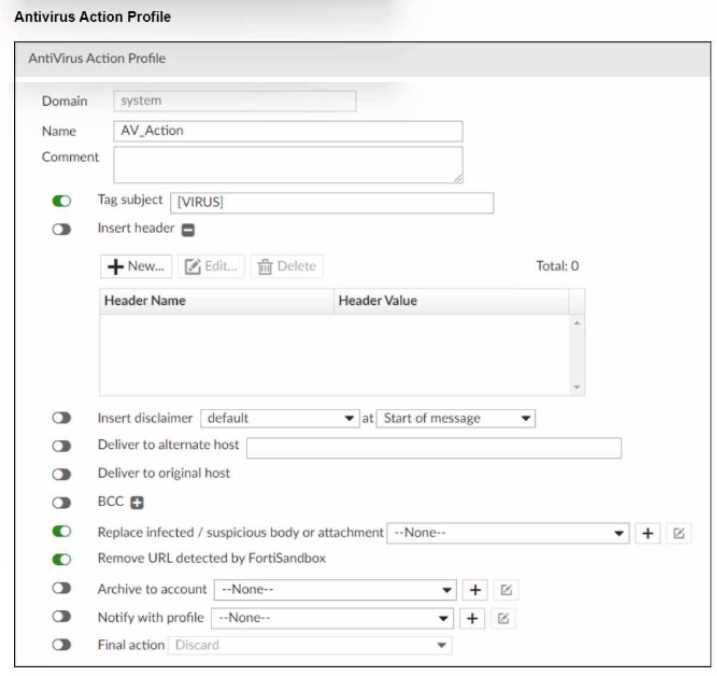Screen dimensions: 717x676
Task: Click the Delete header button
Action: [x=287, y=266]
